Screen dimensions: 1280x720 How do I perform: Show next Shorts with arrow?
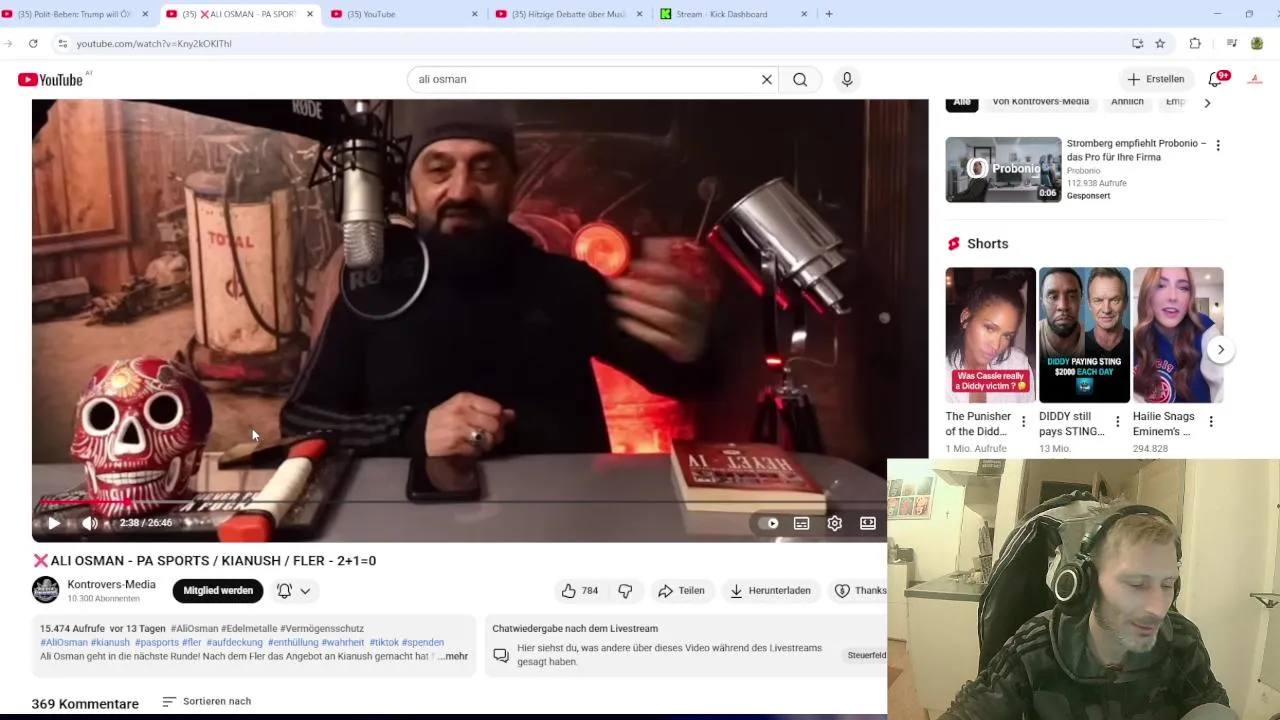click(1220, 349)
